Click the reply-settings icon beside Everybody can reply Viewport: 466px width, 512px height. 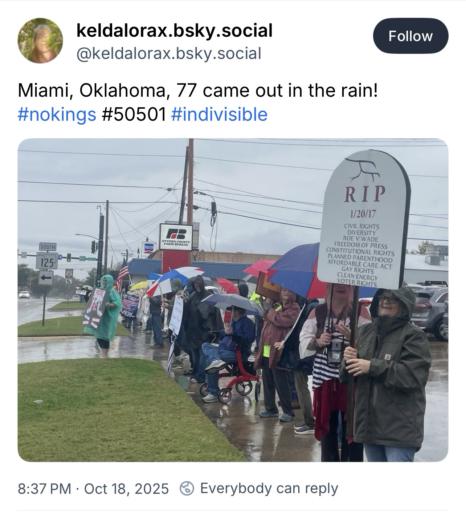[187, 489]
